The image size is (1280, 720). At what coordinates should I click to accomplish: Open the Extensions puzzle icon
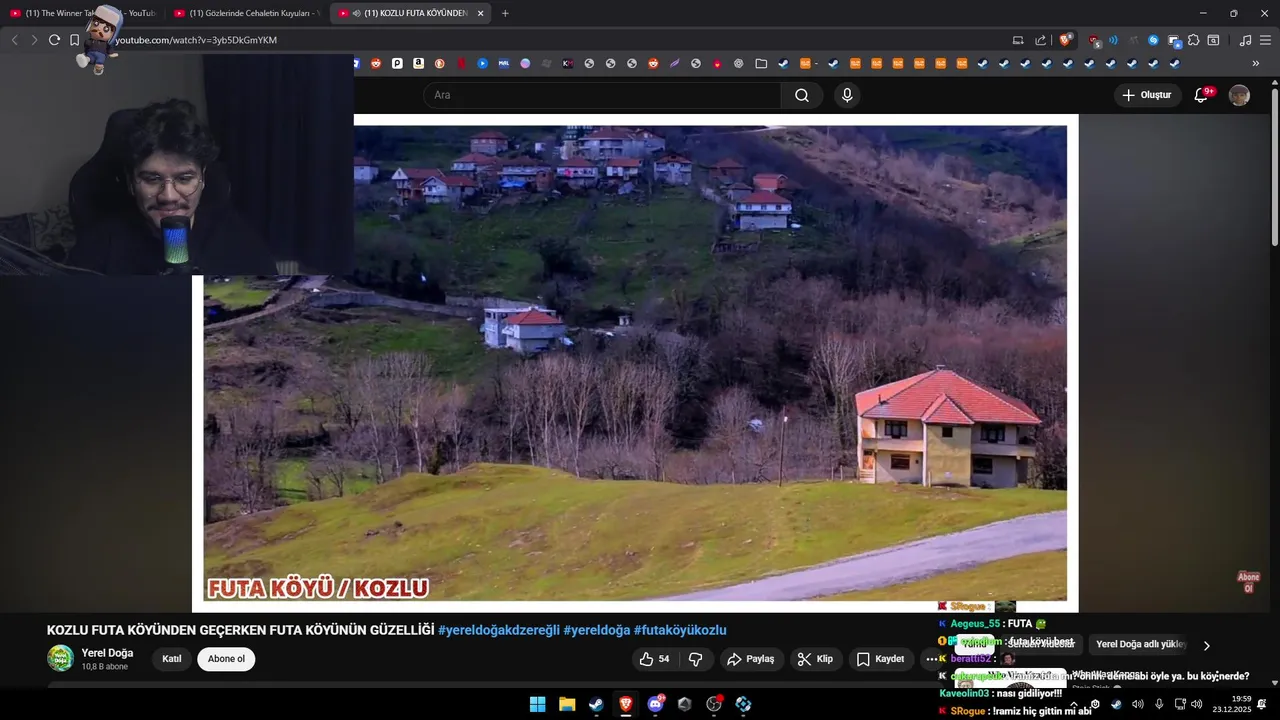1193,40
